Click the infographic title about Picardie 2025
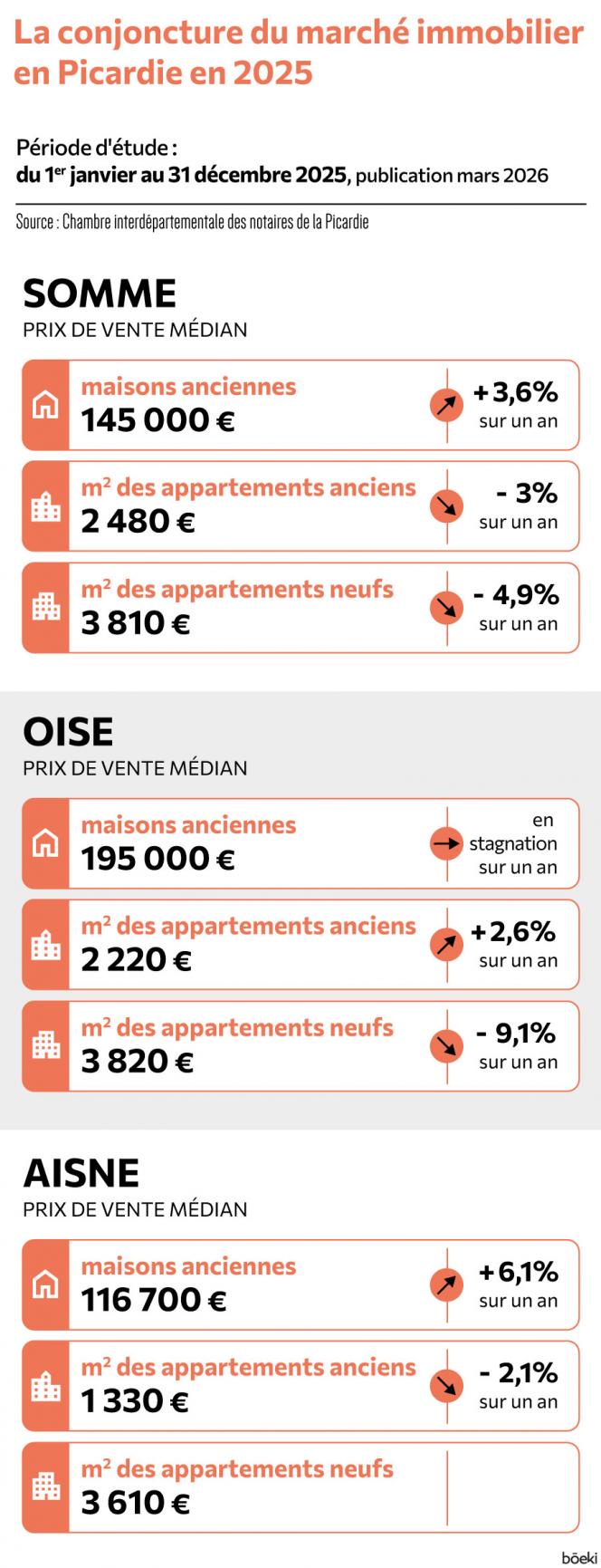This screenshot has height=1568, width=601. coord(299,53)
